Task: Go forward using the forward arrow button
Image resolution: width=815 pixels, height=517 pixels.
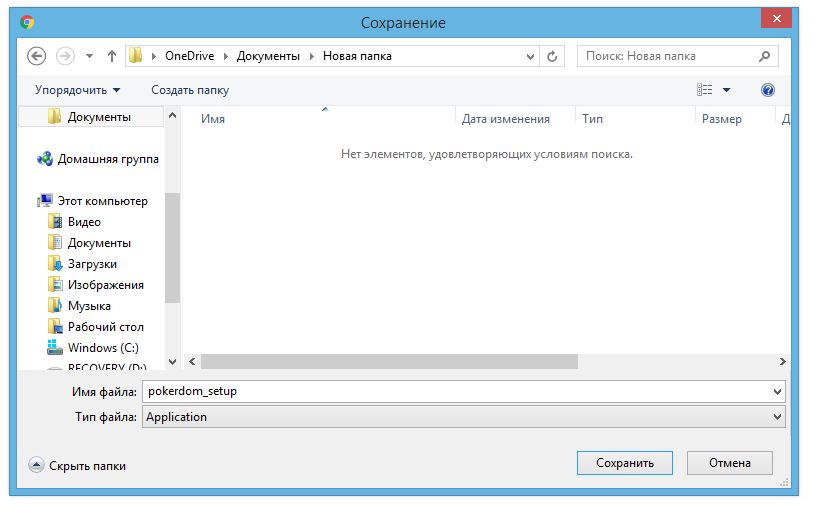Action: 65,56
